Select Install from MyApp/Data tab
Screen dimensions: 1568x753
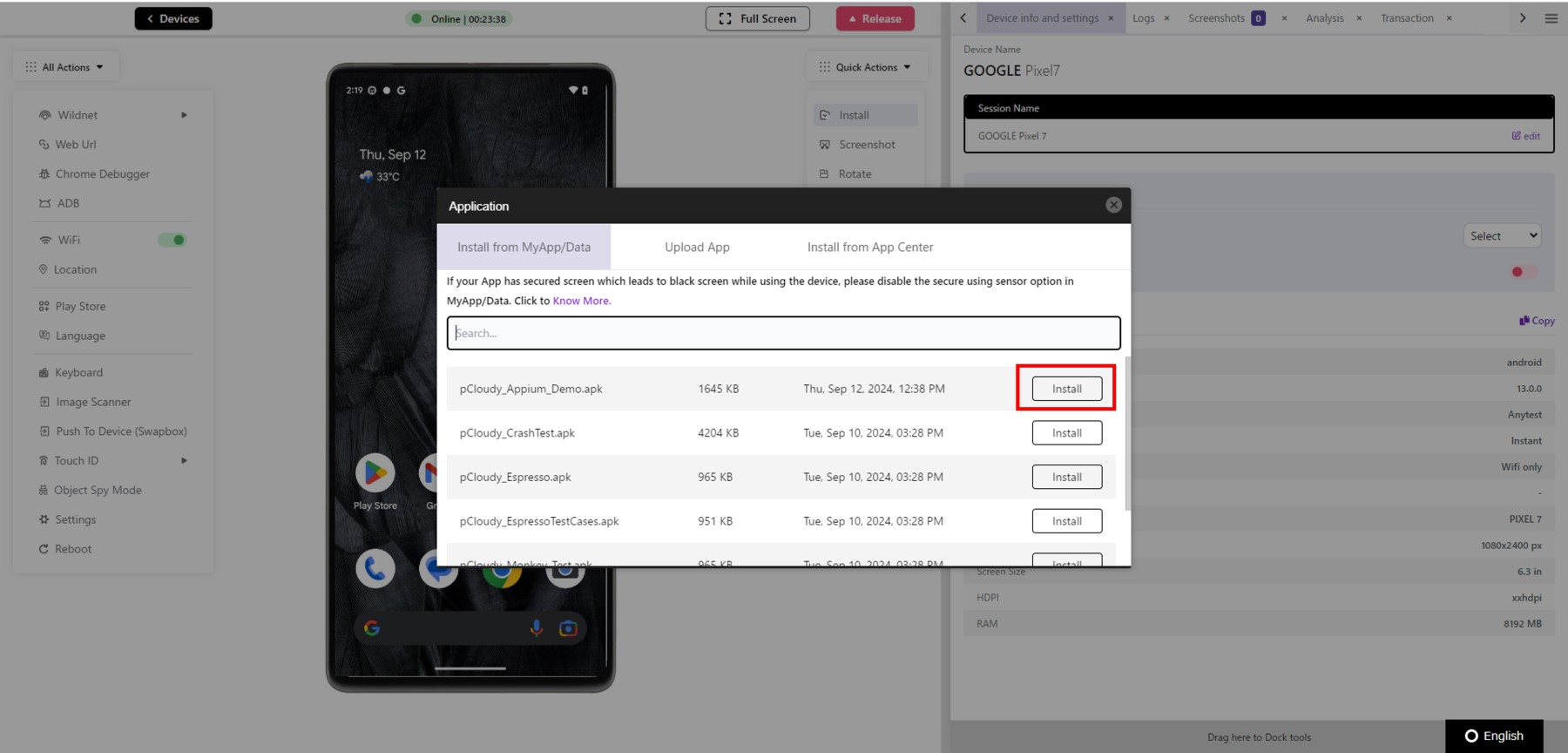click(524, 248)
